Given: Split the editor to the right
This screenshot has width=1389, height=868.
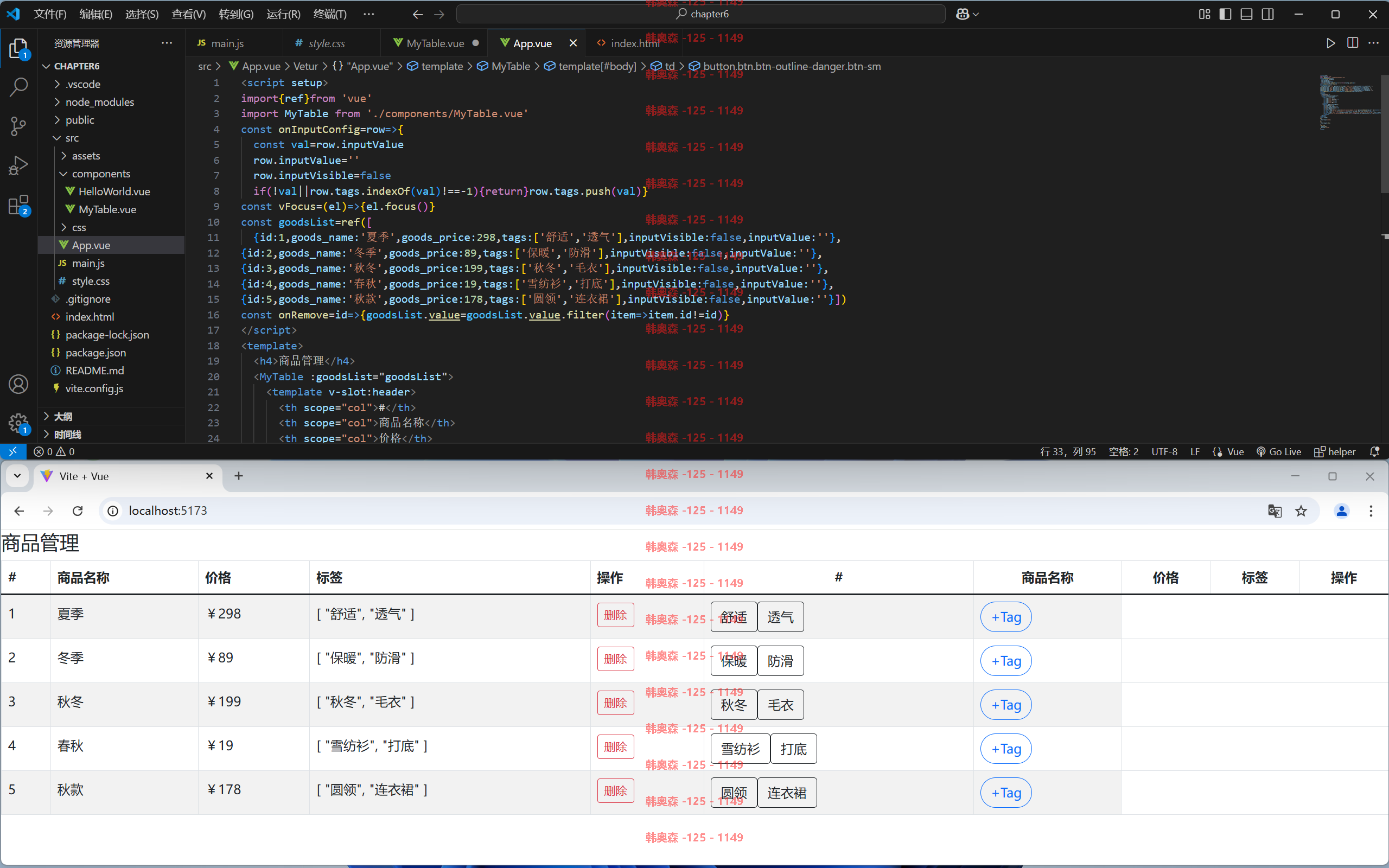Looking at the screenshot, I should coord(1352,43).
